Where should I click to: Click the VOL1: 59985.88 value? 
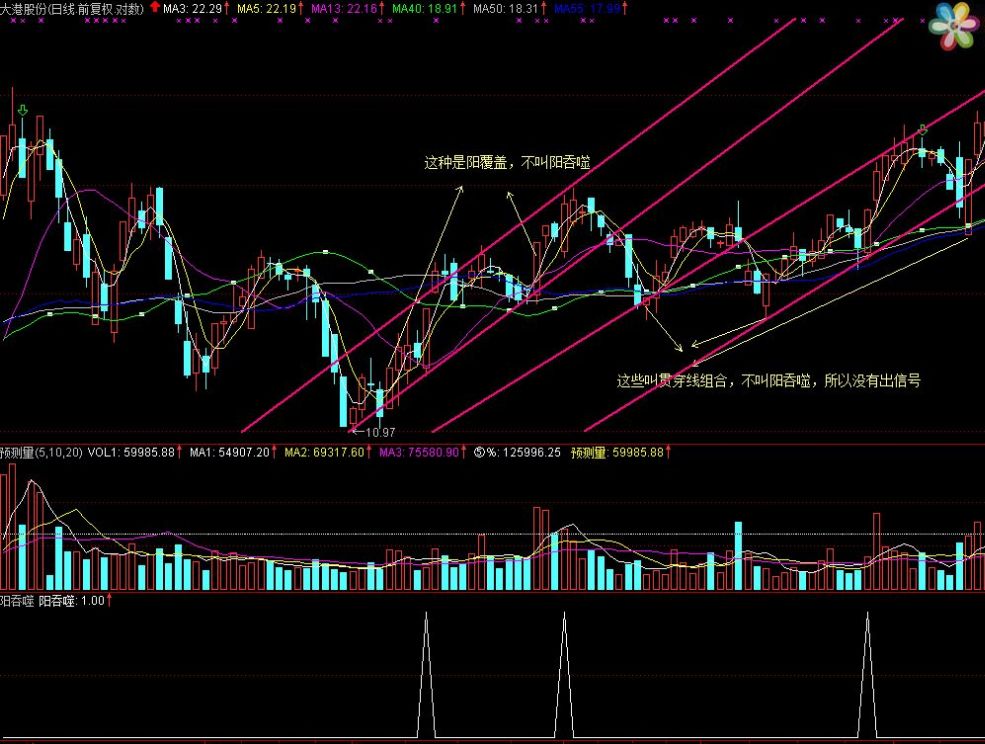click(131, 452)
